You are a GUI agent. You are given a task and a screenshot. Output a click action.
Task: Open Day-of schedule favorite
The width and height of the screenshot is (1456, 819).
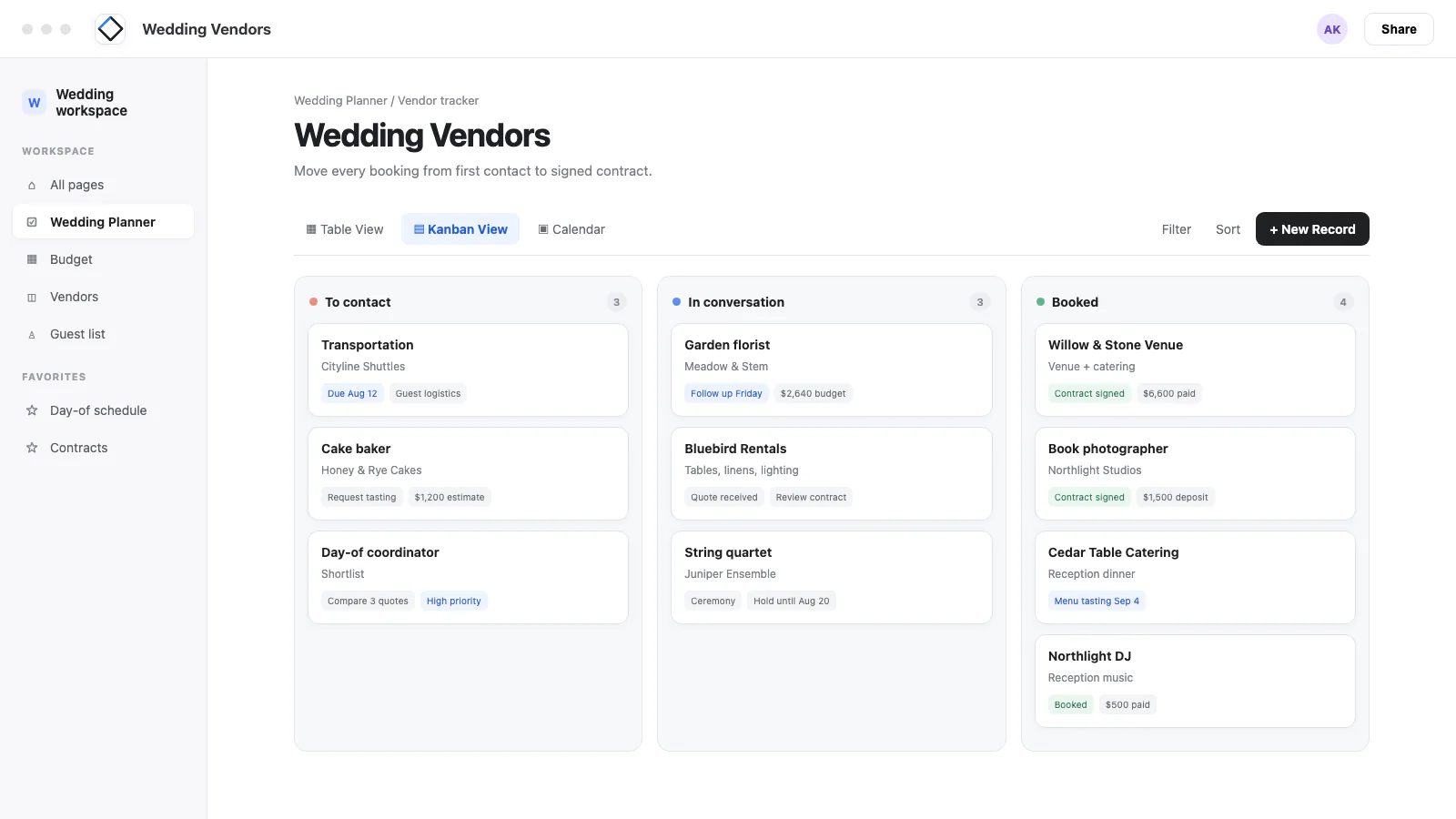(103, 410)
